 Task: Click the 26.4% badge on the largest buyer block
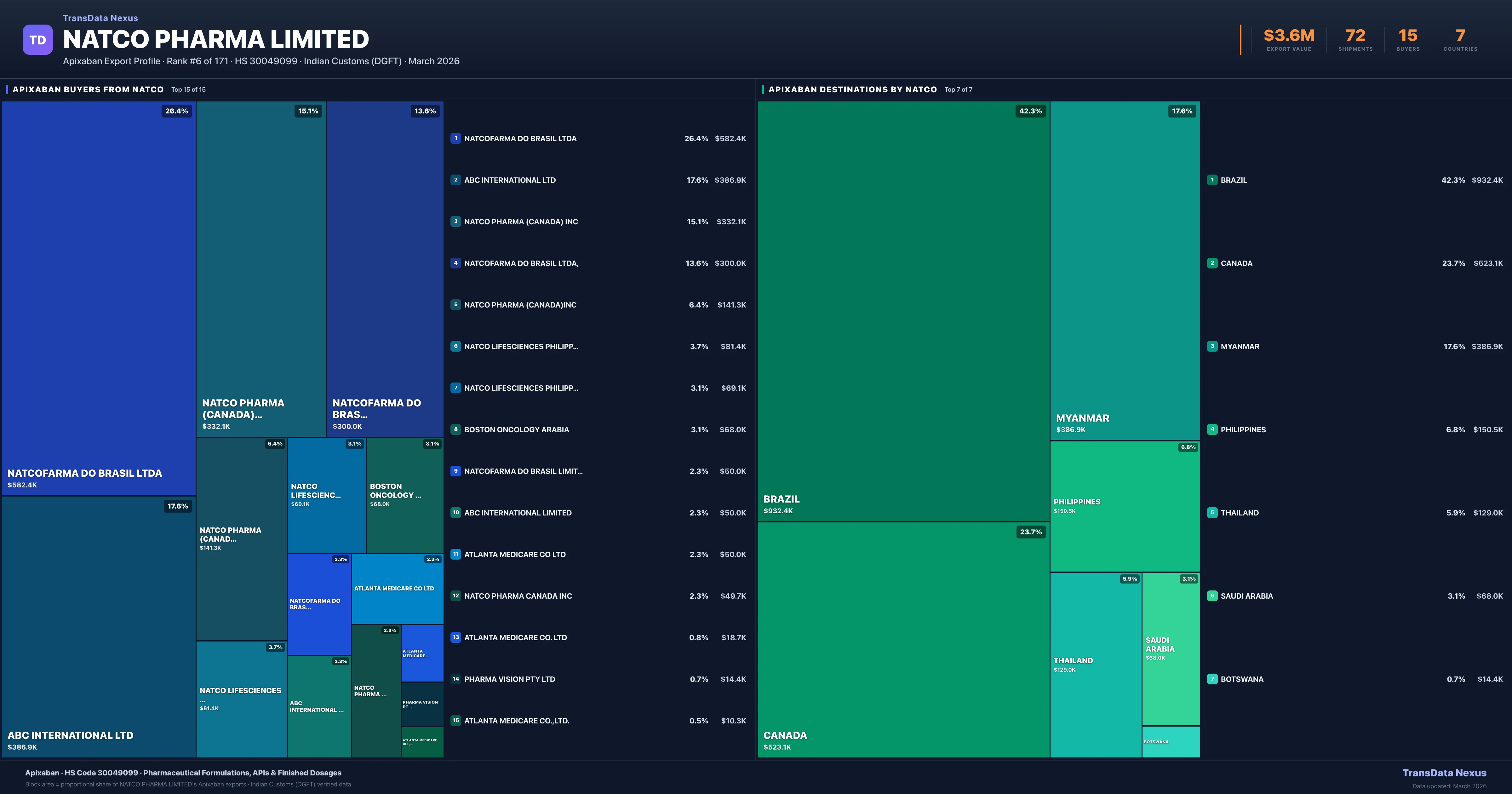(x=177, y=111)
